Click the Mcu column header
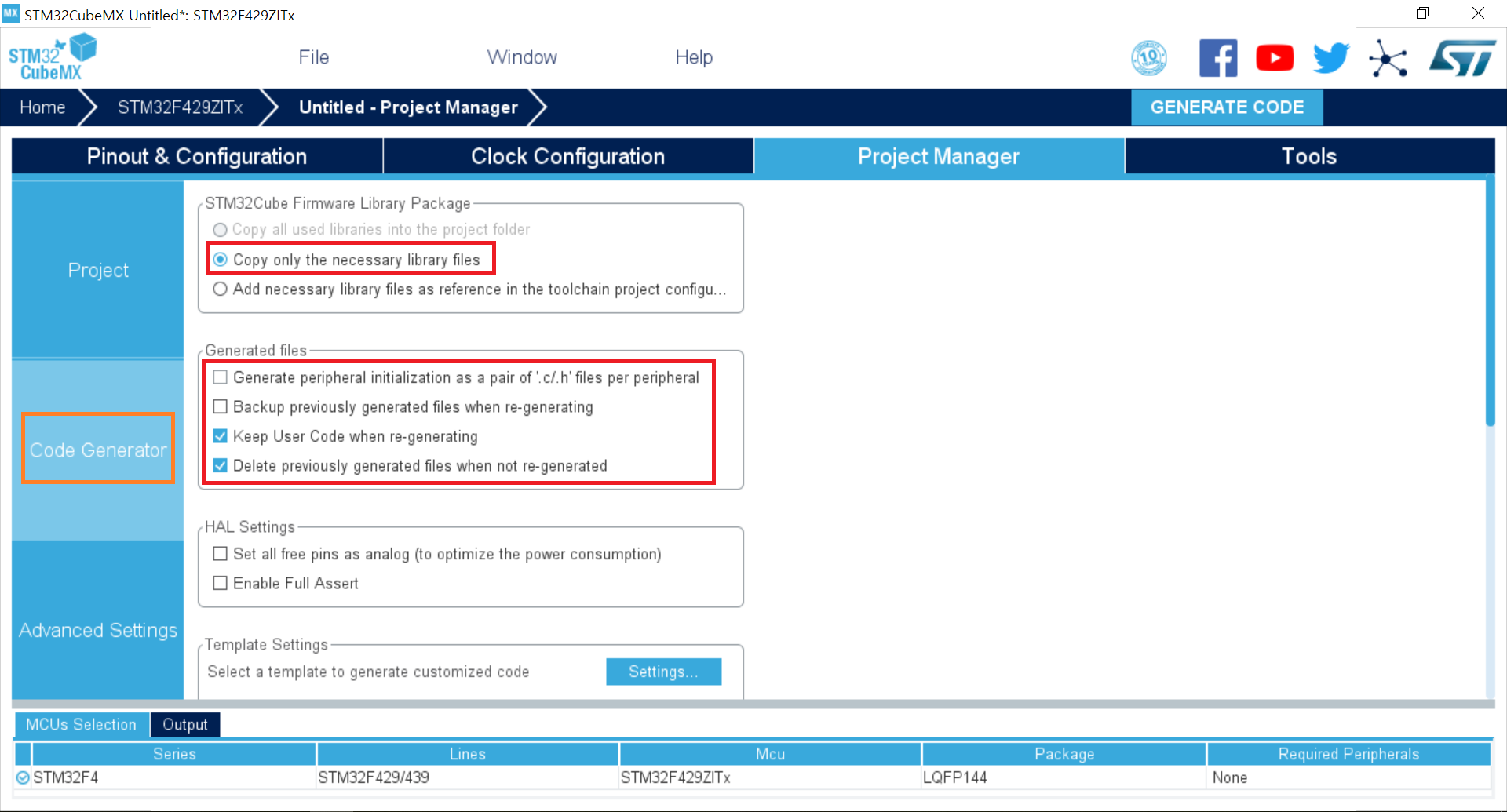The image size is (1507, 812). [x=770, y=754]
